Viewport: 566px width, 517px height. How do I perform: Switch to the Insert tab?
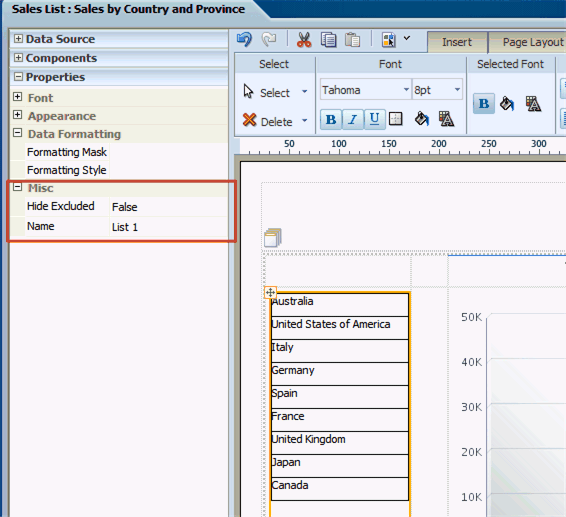click(x=457, y=42)
